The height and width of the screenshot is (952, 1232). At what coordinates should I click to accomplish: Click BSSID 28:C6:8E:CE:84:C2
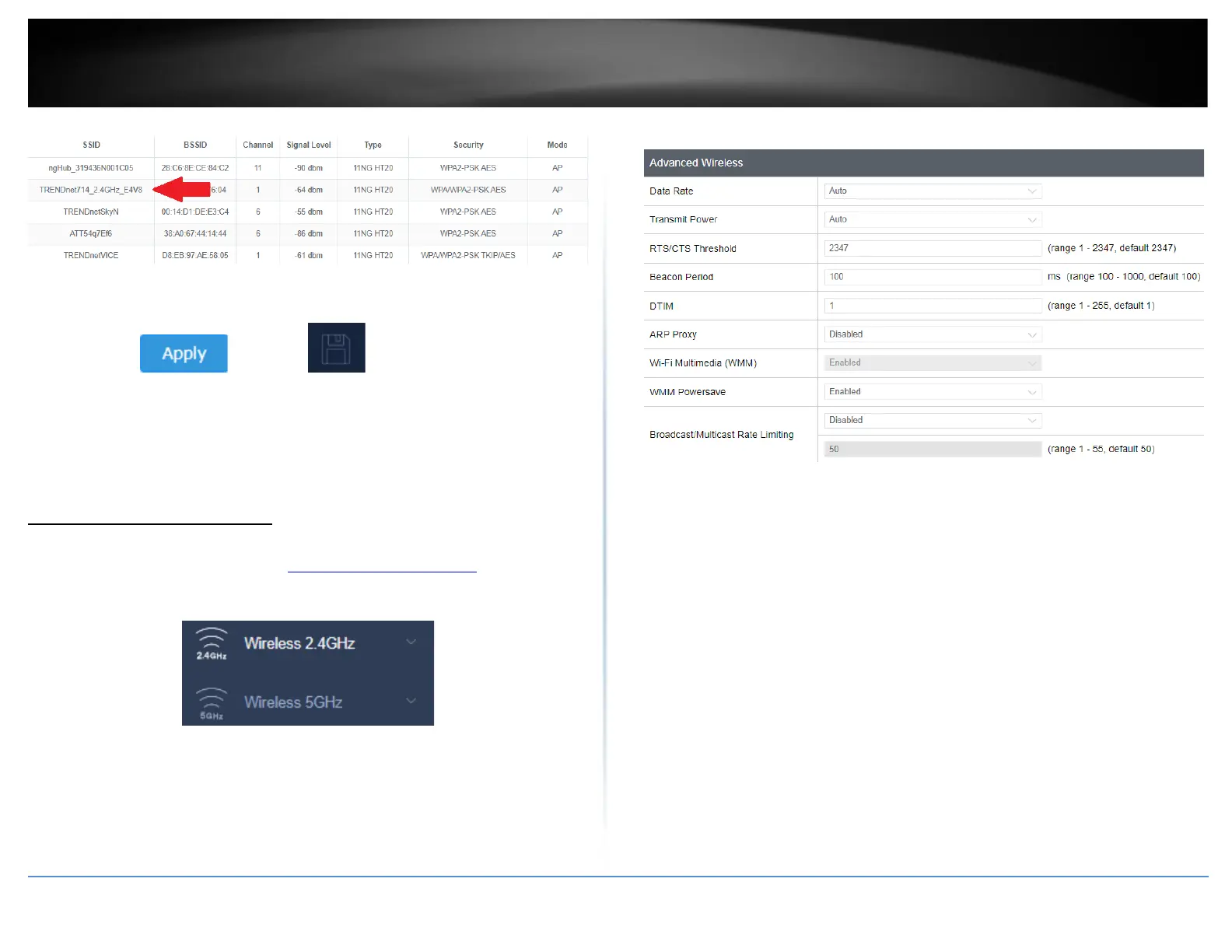point(195,168)
